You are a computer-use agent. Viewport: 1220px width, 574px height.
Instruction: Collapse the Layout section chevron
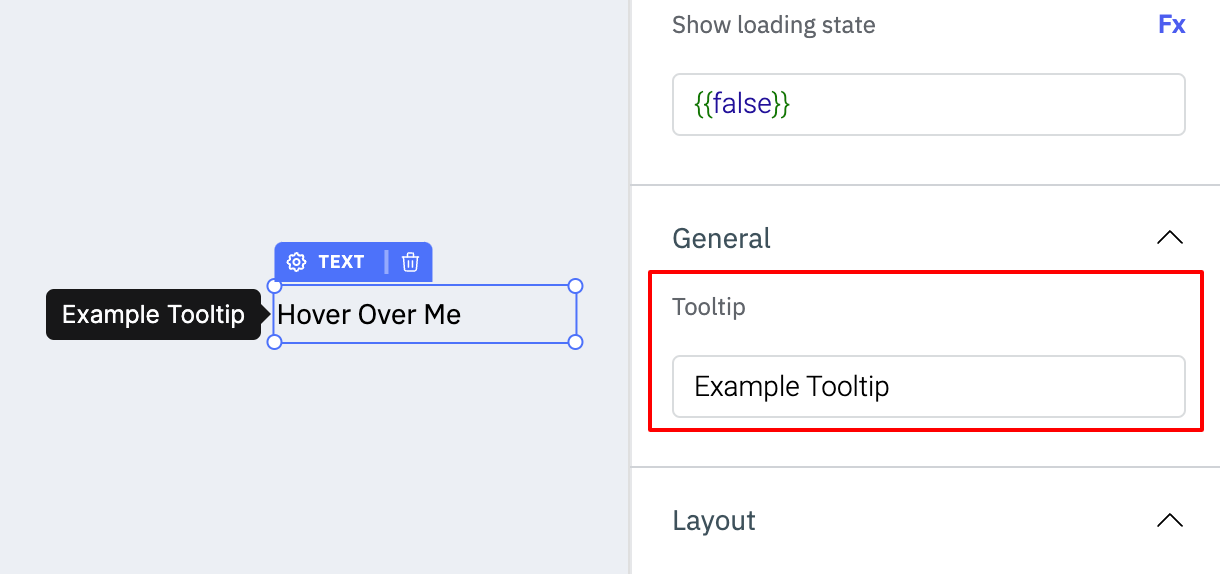pyautogui.click(x=1169, y=520)
